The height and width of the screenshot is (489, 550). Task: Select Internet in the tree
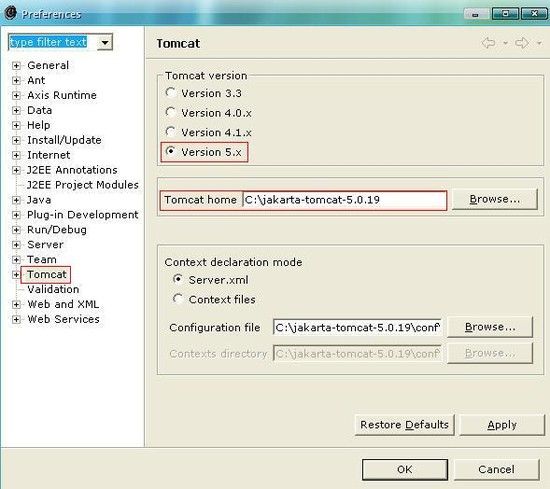pos(49,155)
